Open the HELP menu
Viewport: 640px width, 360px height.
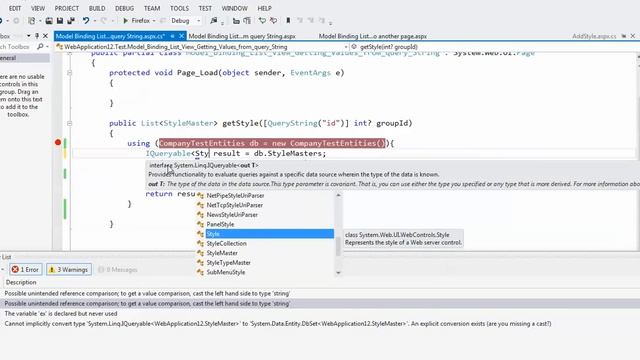click(264, 8)
